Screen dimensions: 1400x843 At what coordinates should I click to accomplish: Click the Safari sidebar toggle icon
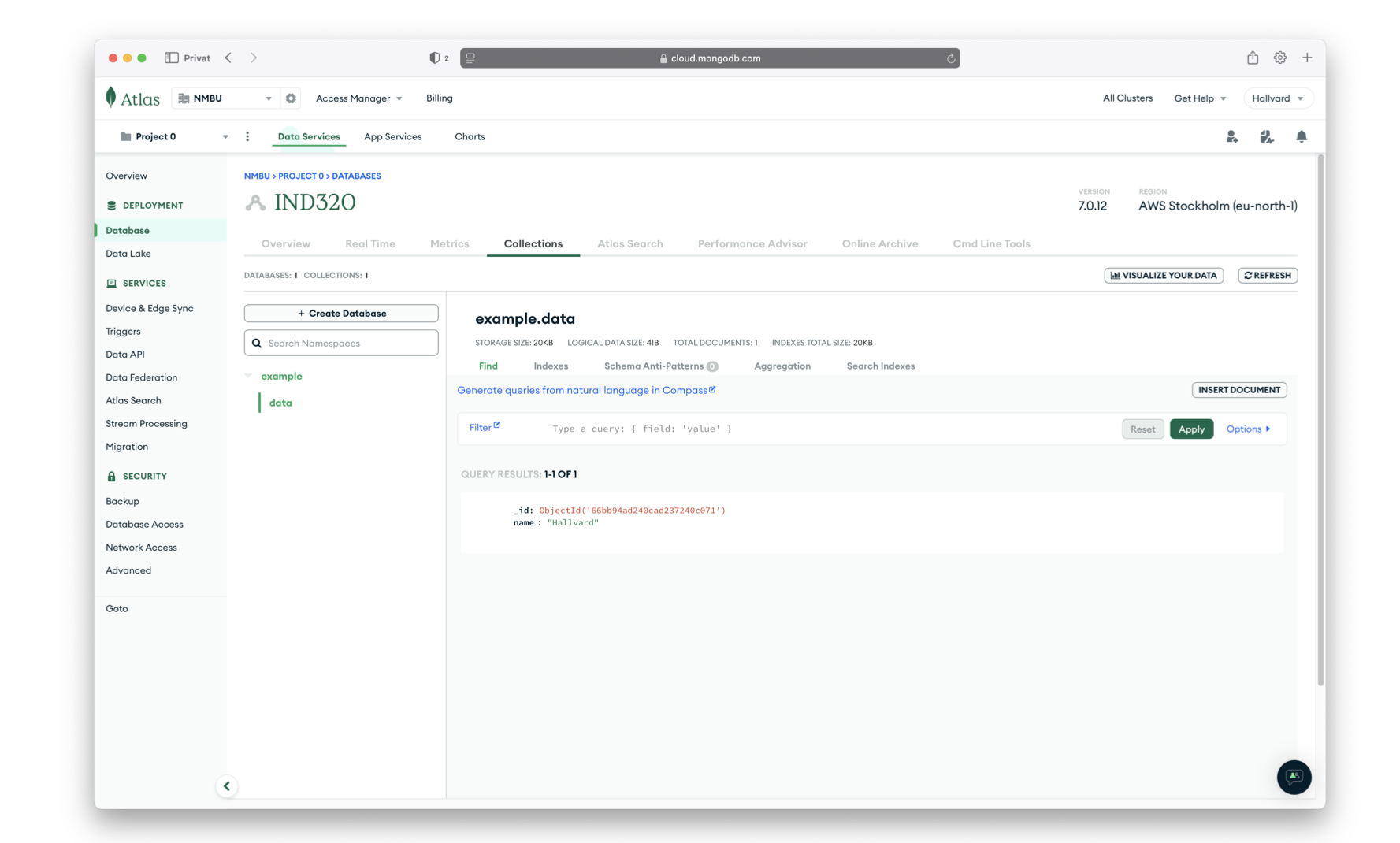click(171, 58)
